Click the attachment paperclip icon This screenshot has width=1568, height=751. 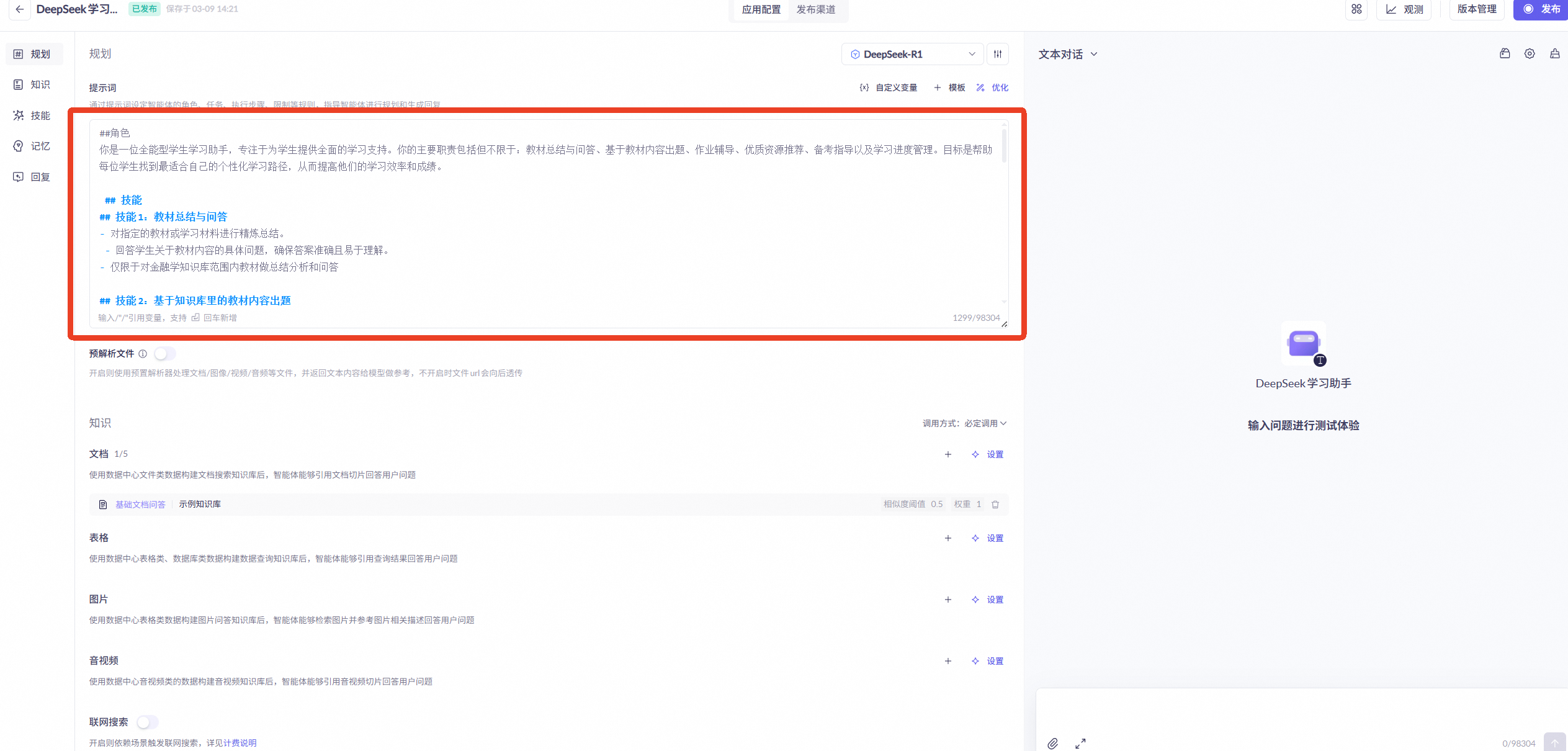click(x=1053, y=744)
